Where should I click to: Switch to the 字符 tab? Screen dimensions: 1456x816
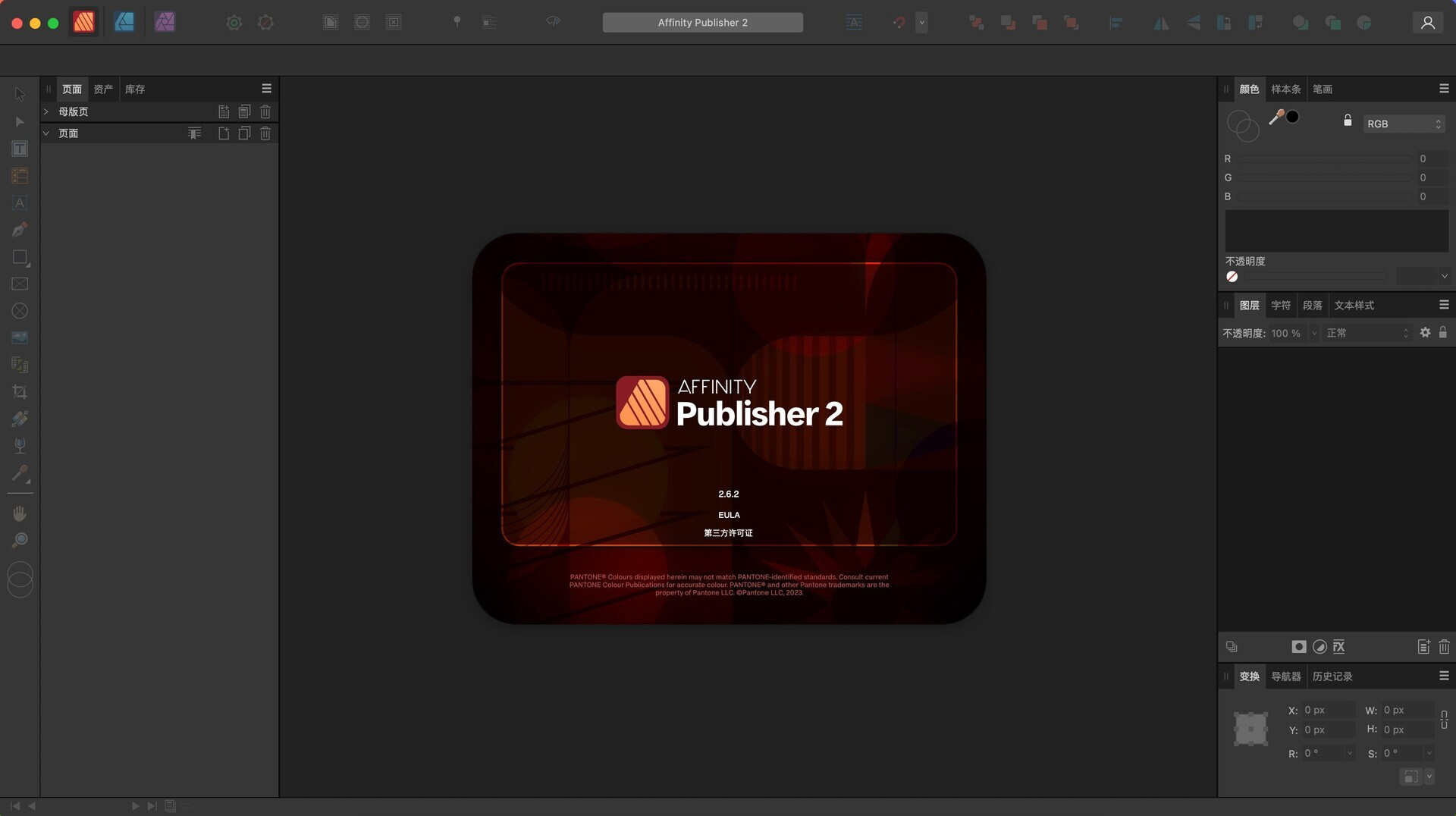[x=1281, y=306]
